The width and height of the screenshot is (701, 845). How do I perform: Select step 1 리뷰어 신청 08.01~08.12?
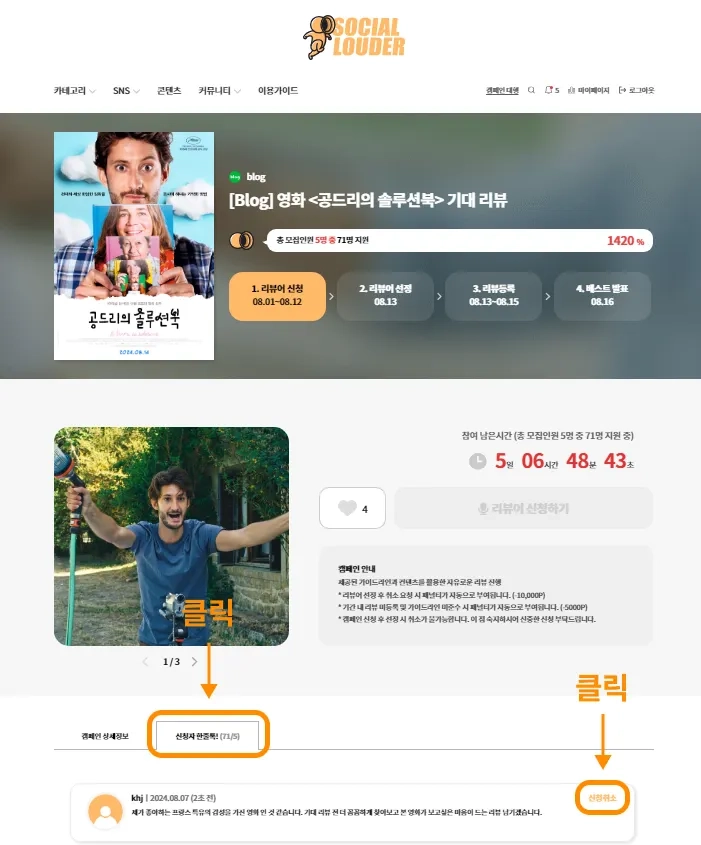click(277, 296)
